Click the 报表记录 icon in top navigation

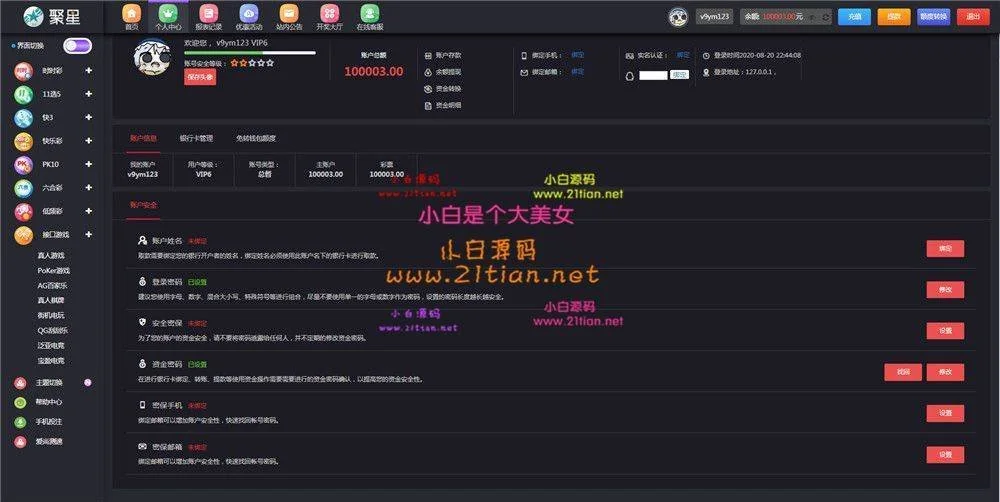click(208, 14)
